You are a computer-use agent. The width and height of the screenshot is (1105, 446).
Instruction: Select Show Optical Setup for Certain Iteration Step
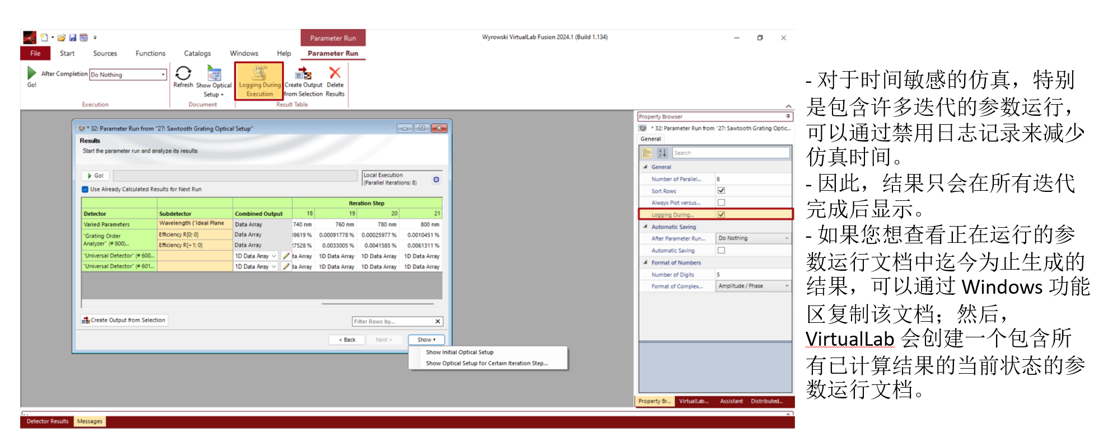tap(486, 364)
